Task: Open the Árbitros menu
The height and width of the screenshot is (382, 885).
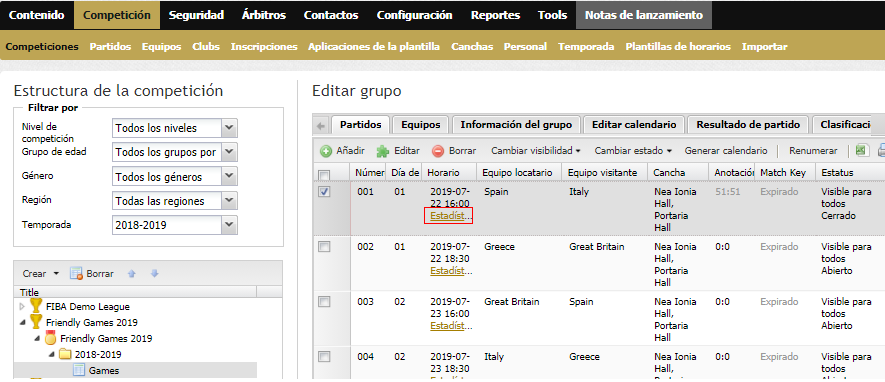Action: [x=264, y=15]
